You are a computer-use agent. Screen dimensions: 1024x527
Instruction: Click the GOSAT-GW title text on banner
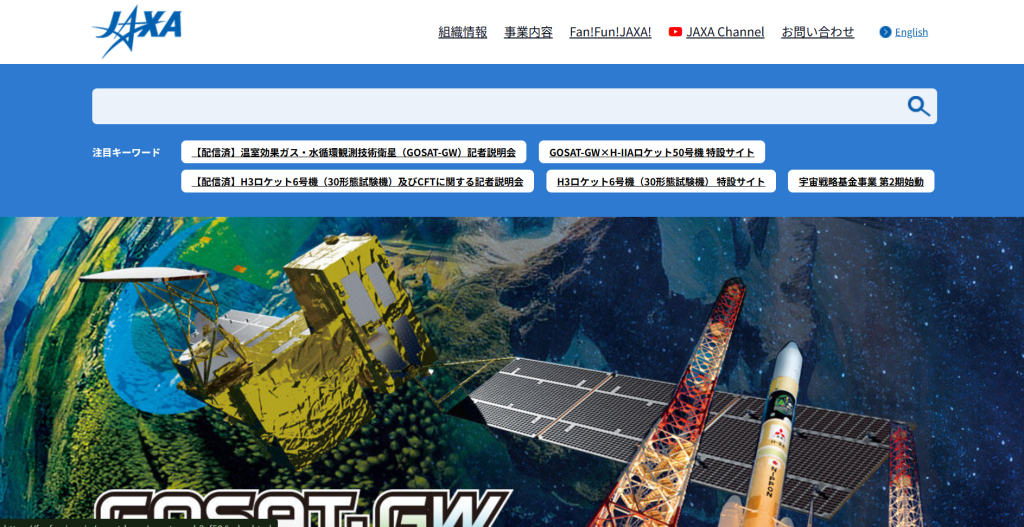click(300, 508)
